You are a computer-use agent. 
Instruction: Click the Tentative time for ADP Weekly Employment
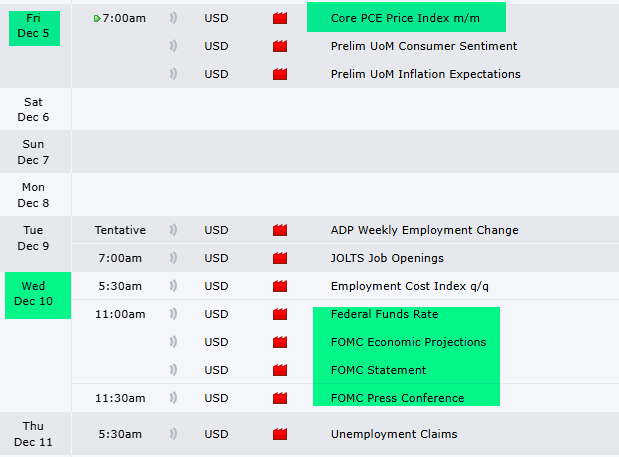120,230
